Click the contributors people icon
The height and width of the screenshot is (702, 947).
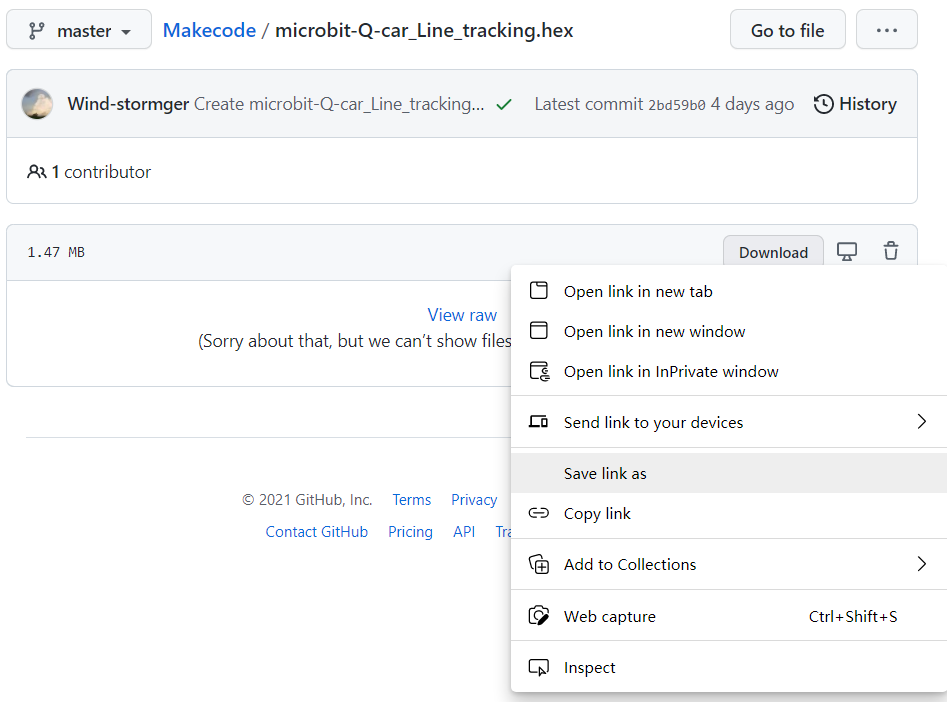click(36, 172)
